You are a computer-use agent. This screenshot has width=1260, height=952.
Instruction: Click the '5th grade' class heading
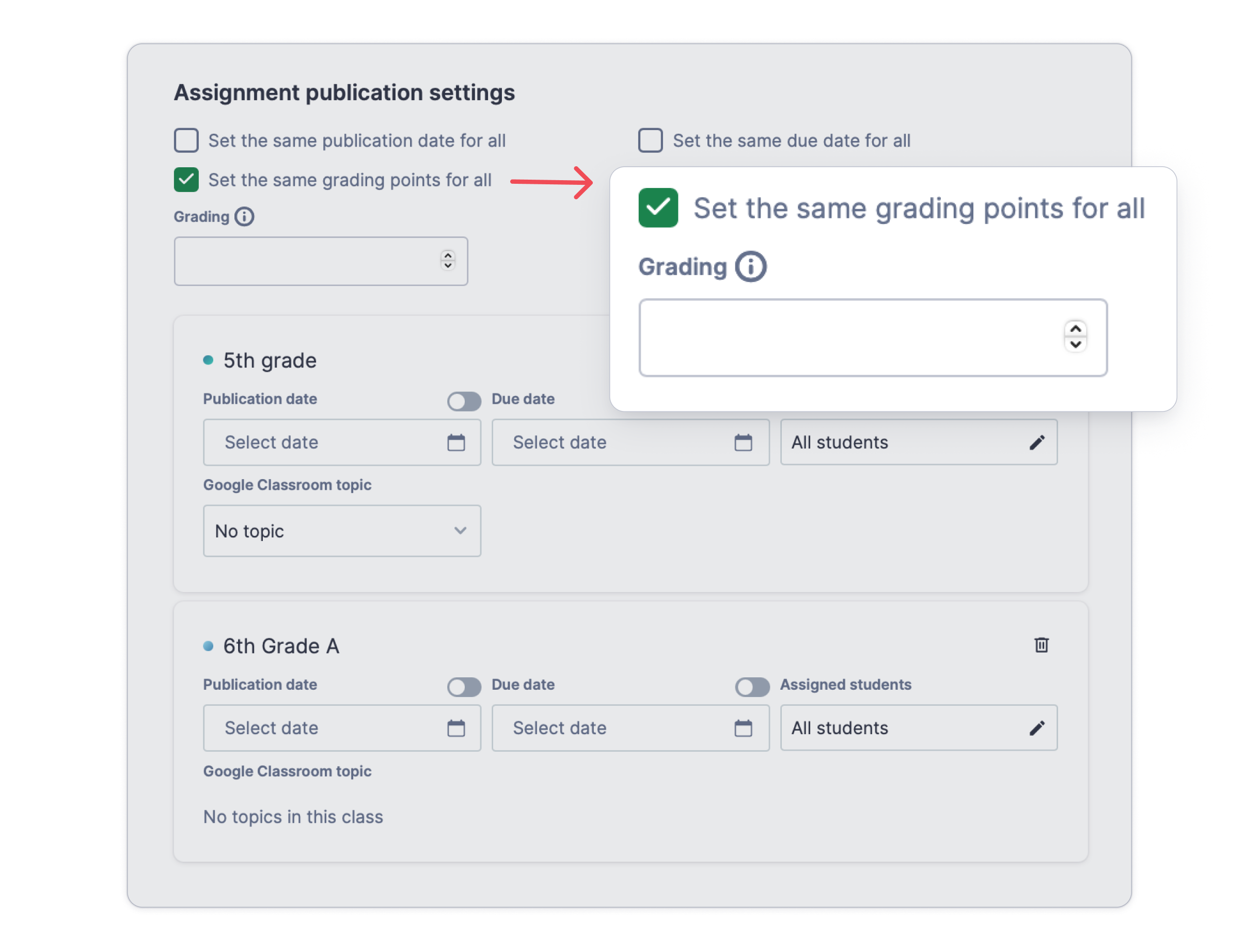click(x=270, y=360)
